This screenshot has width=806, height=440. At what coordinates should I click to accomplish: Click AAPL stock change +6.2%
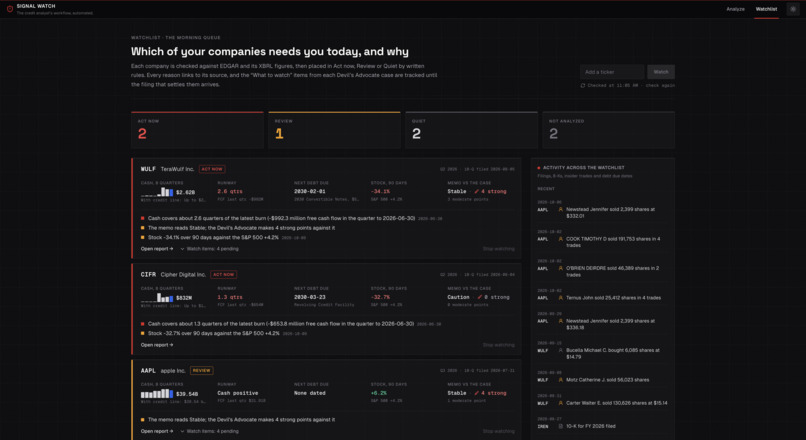point(378,393)
